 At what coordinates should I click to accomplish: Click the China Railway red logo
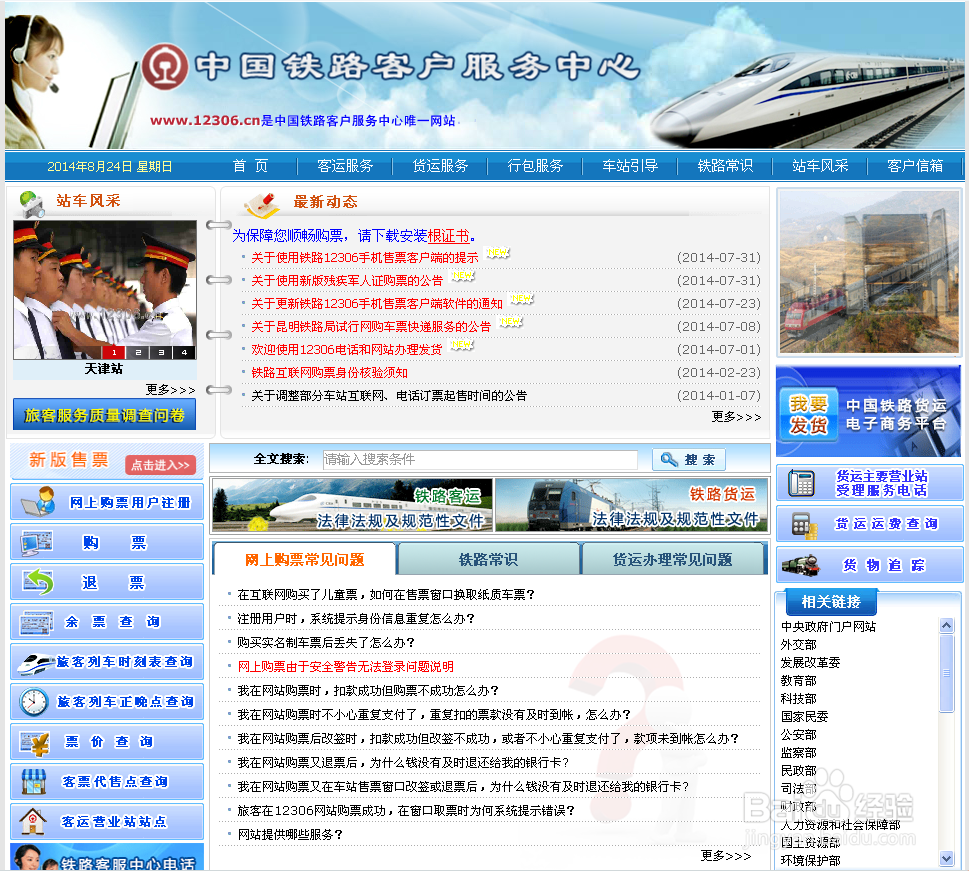pos(165,66)
